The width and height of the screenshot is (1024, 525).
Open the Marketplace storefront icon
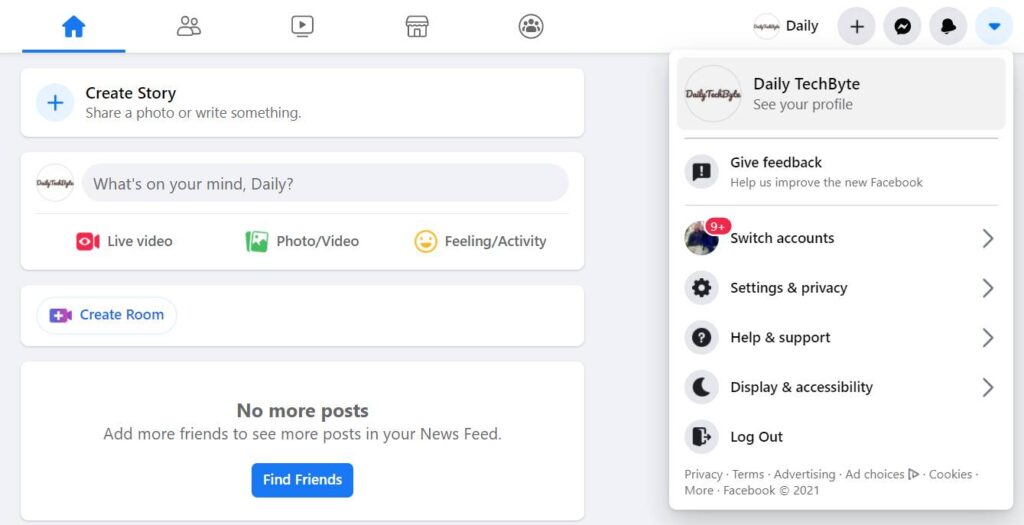click(x=417, y=27)
